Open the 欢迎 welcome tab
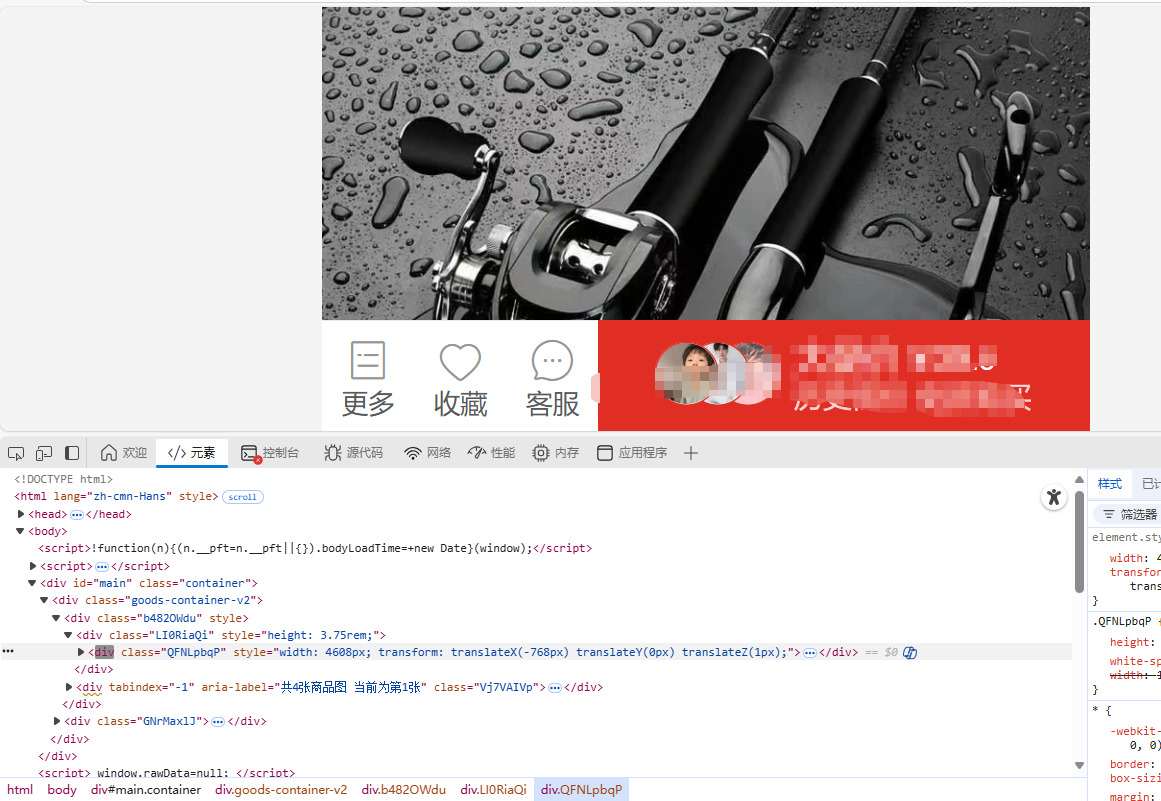The height and width of the screenshot is (801, 1161). point(124,452)
